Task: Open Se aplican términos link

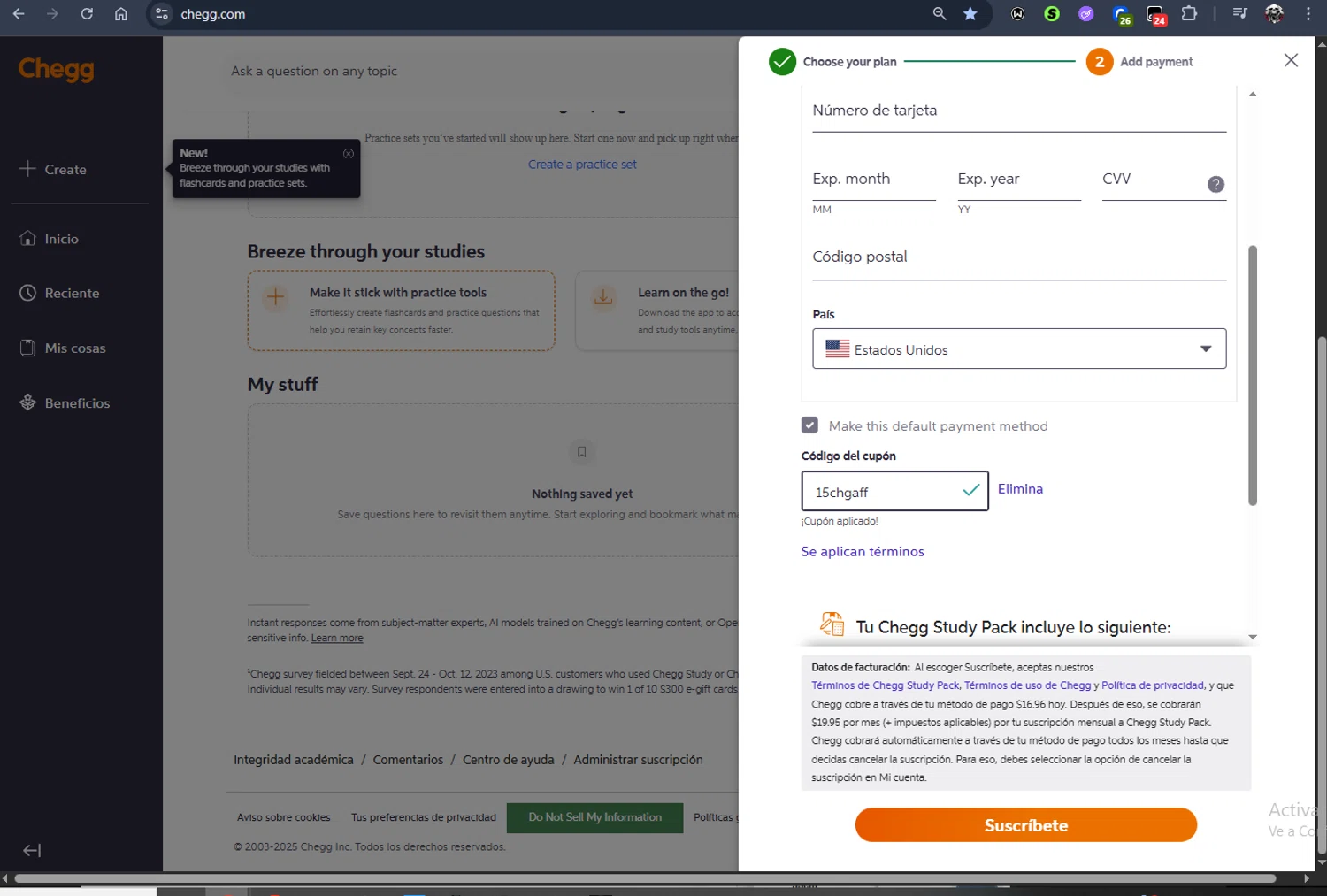Action: 863,551
